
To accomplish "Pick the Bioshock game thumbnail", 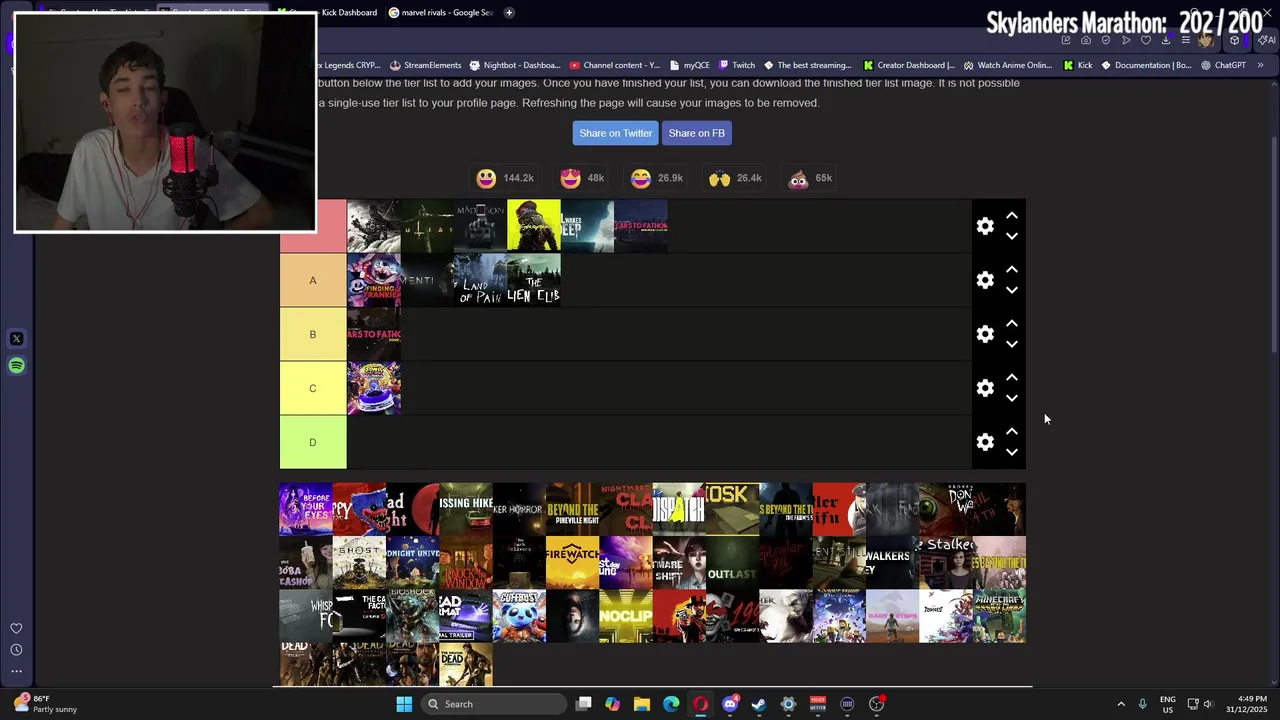I will pyautogui.click(x=413, y=616).
